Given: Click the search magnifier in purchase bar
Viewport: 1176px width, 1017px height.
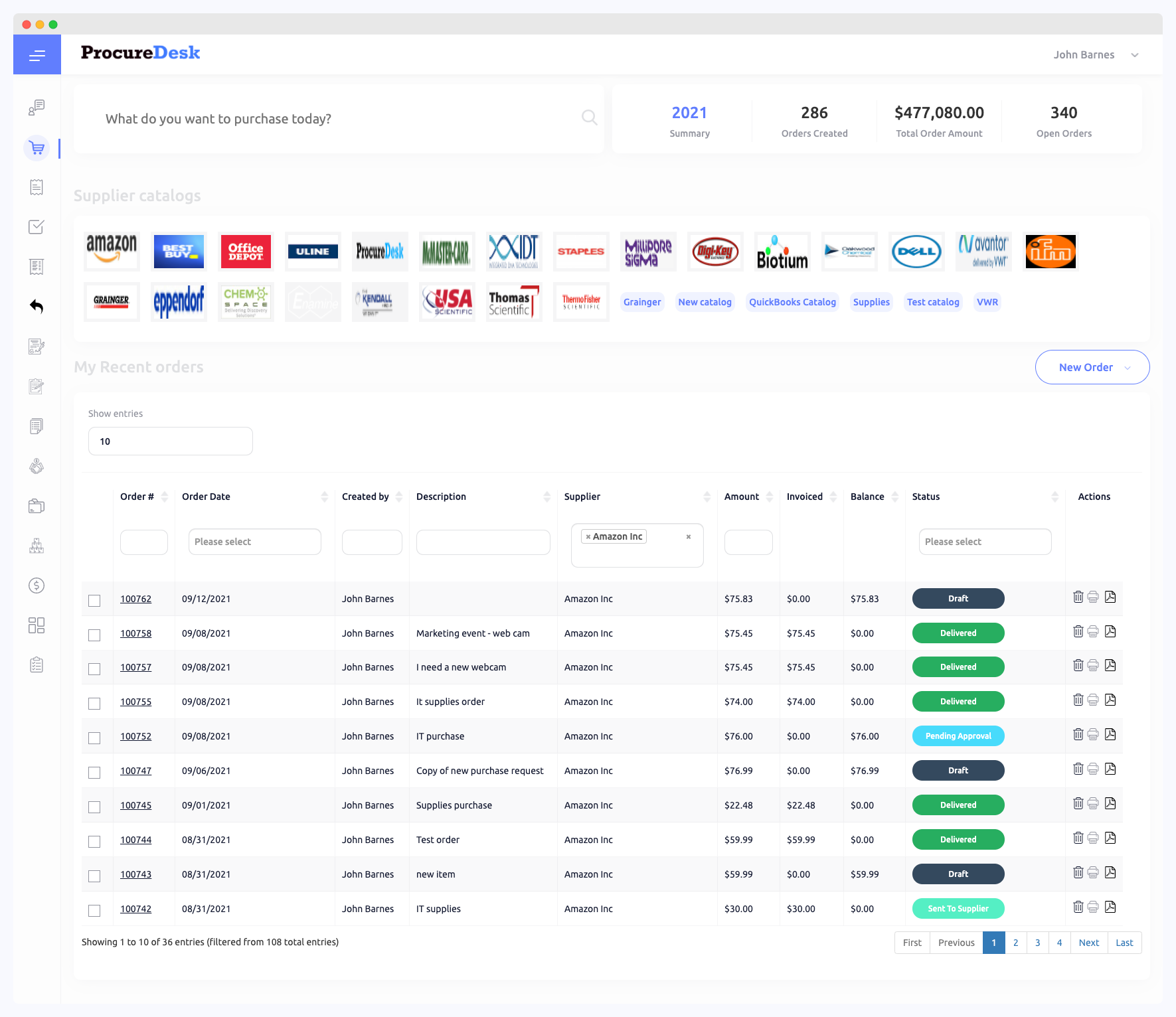Looking at the screenshot, I should coord(588,118).
